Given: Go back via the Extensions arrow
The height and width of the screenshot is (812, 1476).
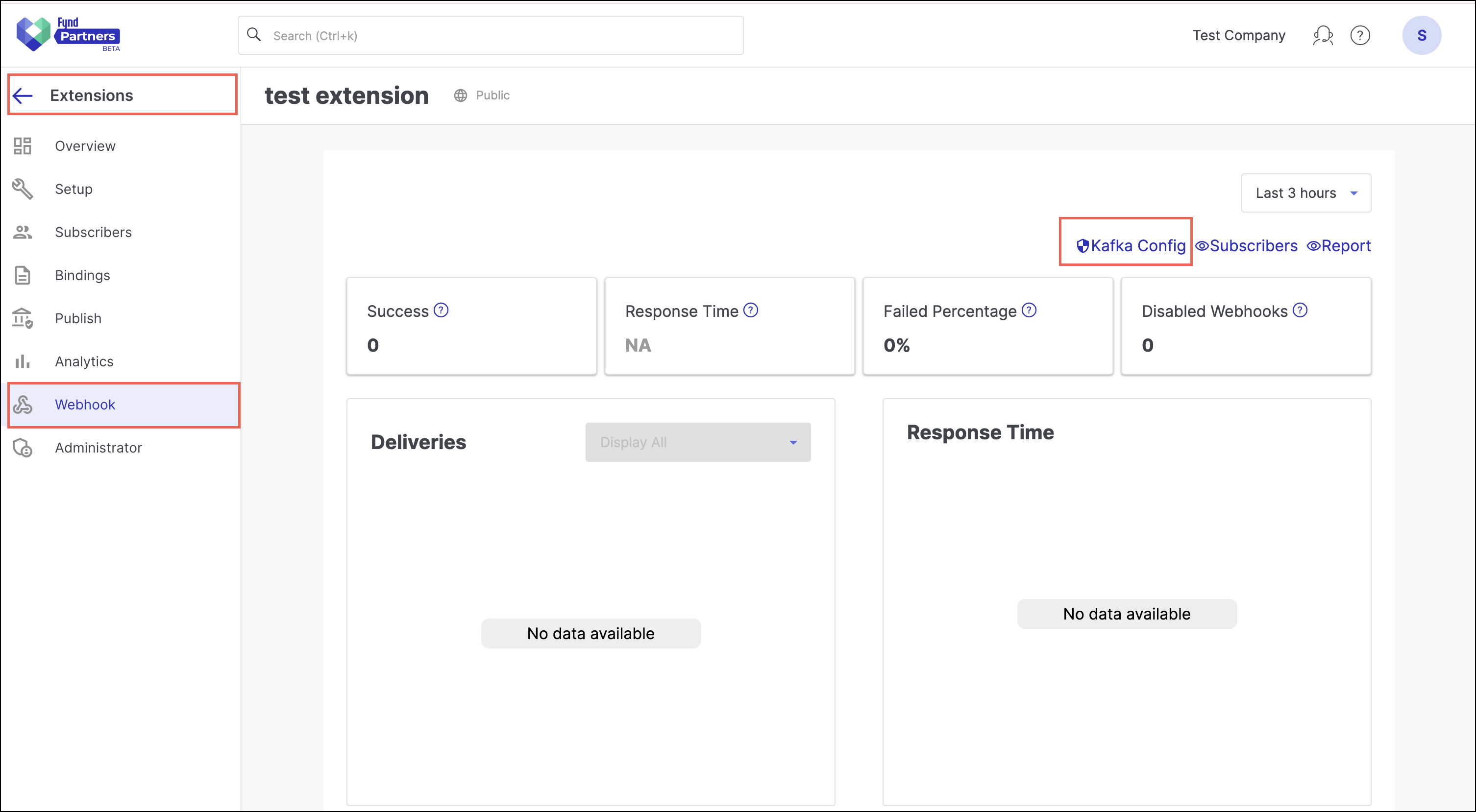Looking at the screenshot, I should coord(23,95).
